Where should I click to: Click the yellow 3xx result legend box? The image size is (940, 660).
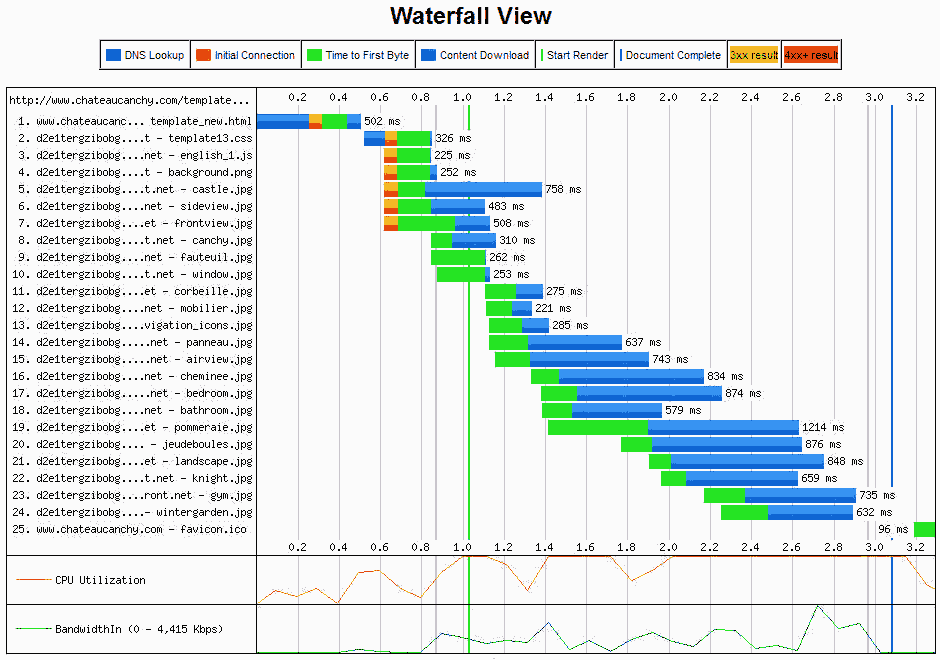pyautogui.click(x=754, y=55)
